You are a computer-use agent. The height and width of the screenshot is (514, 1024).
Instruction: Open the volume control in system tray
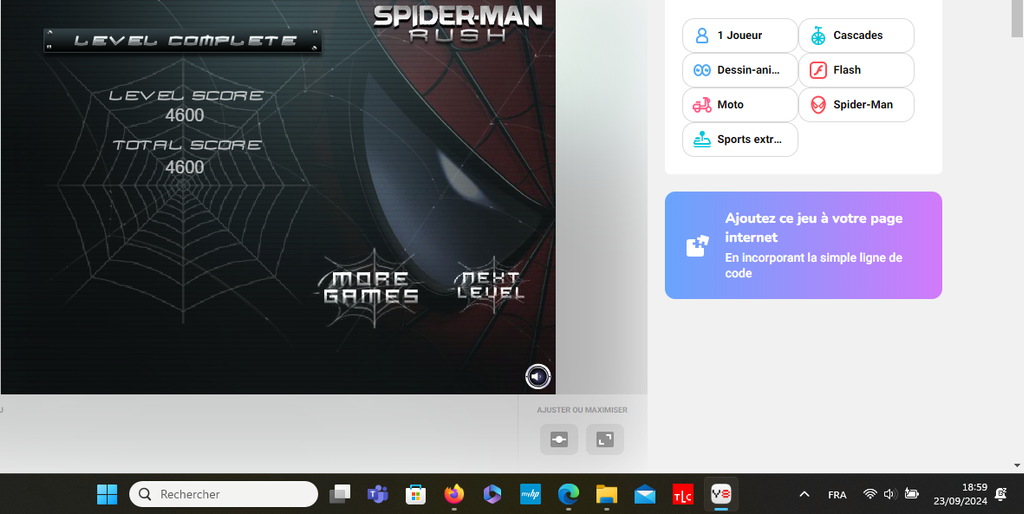pyautogui.click(x=889, y=494)
